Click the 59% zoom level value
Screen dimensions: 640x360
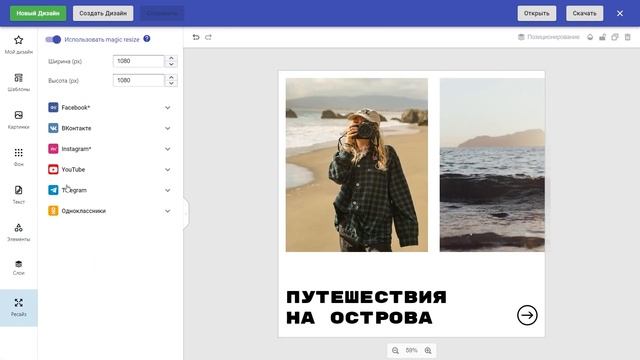[x=411, y=351]
